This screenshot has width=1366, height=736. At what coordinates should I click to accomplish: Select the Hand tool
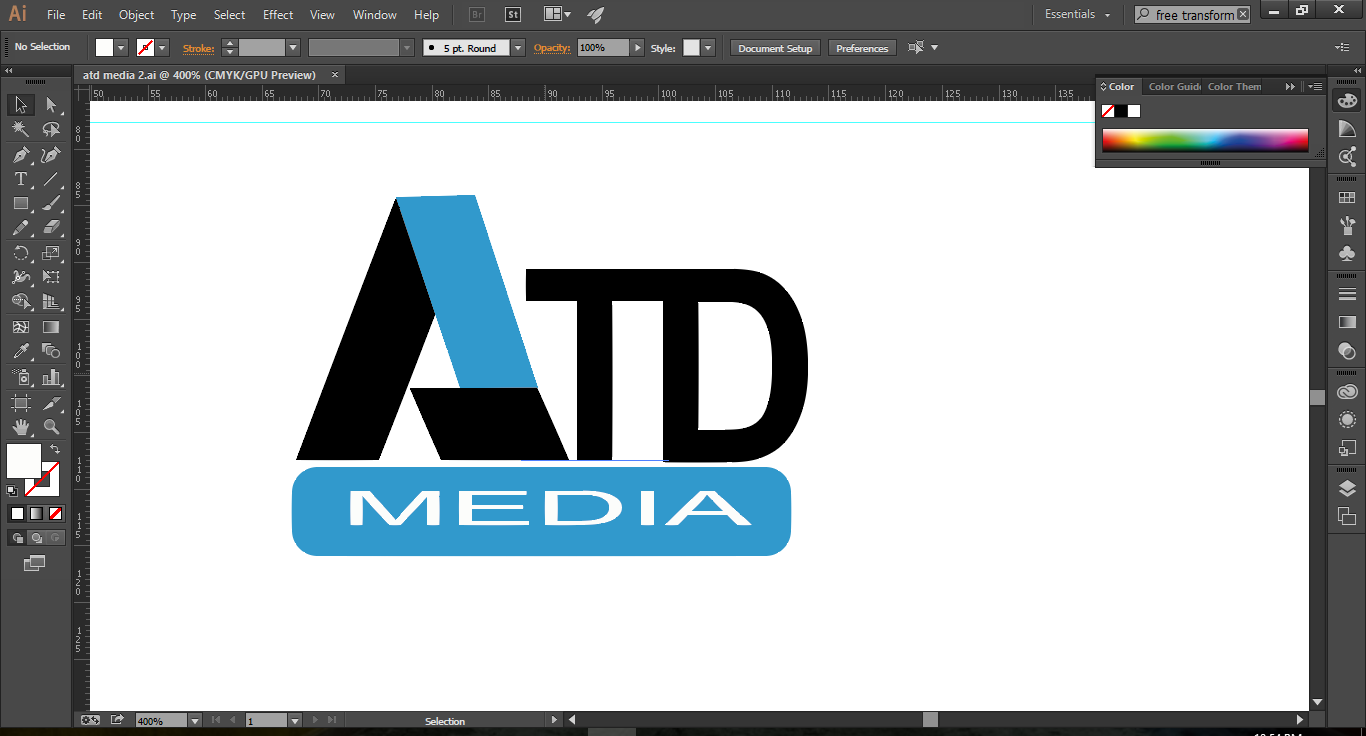(20, 424)
